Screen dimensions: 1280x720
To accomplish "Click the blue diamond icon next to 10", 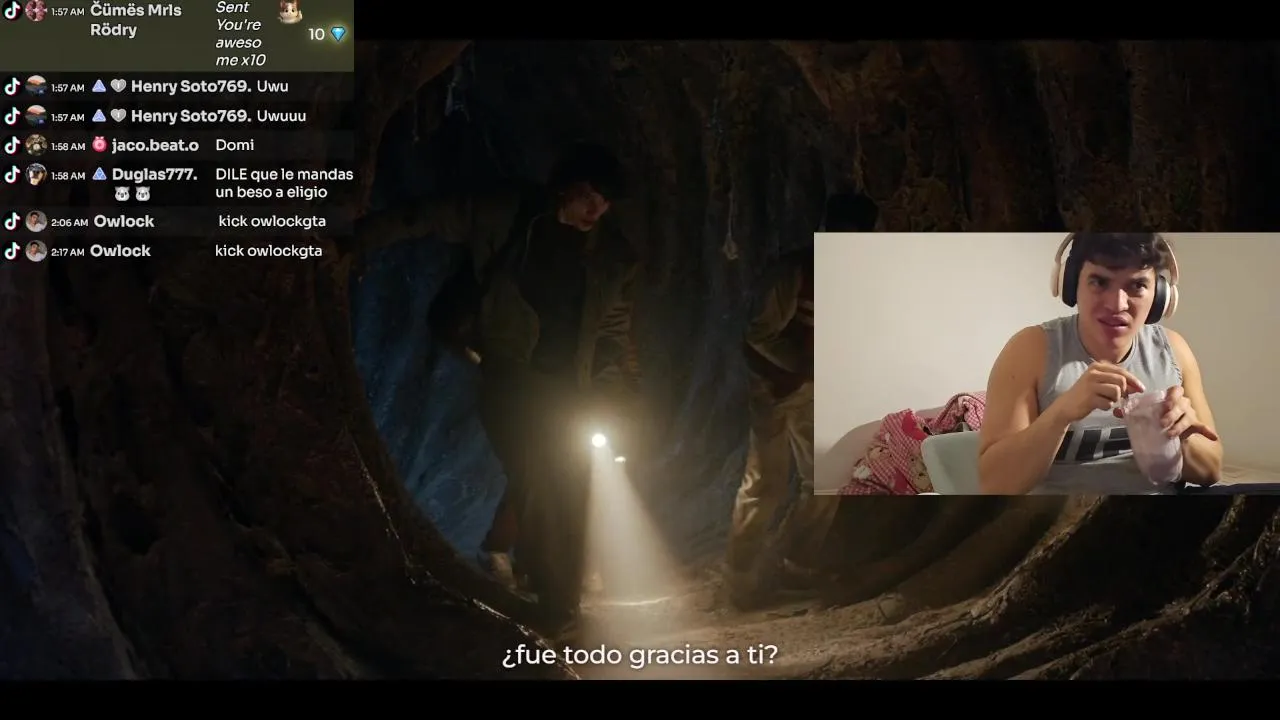I will [338, 34].
